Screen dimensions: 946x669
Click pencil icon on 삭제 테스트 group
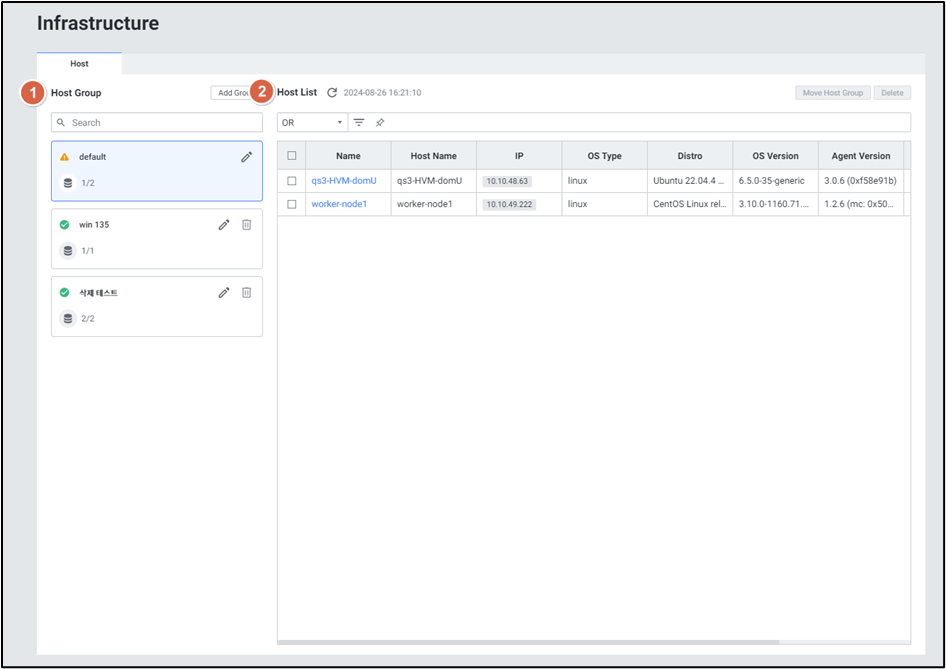[x=224, y=293]
